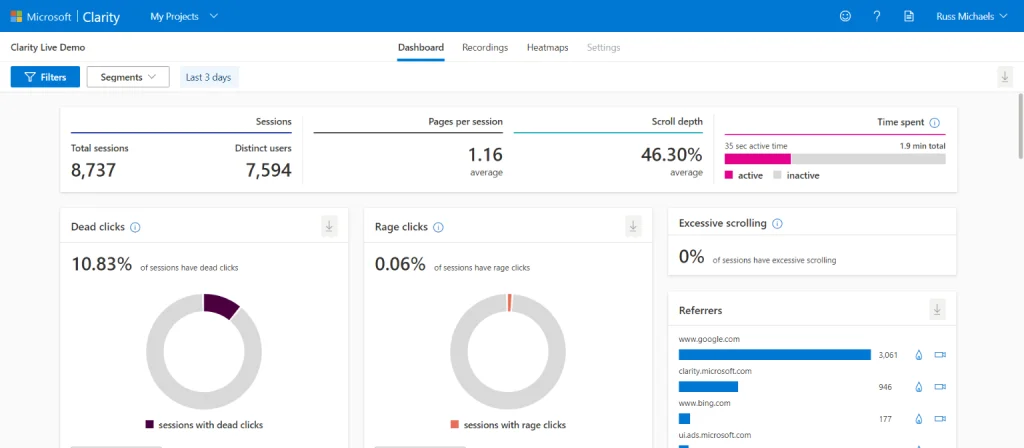Screen dimensions: 1024x448
Task: Switch to the Heatmaps tab
Action: coord(547,48)
